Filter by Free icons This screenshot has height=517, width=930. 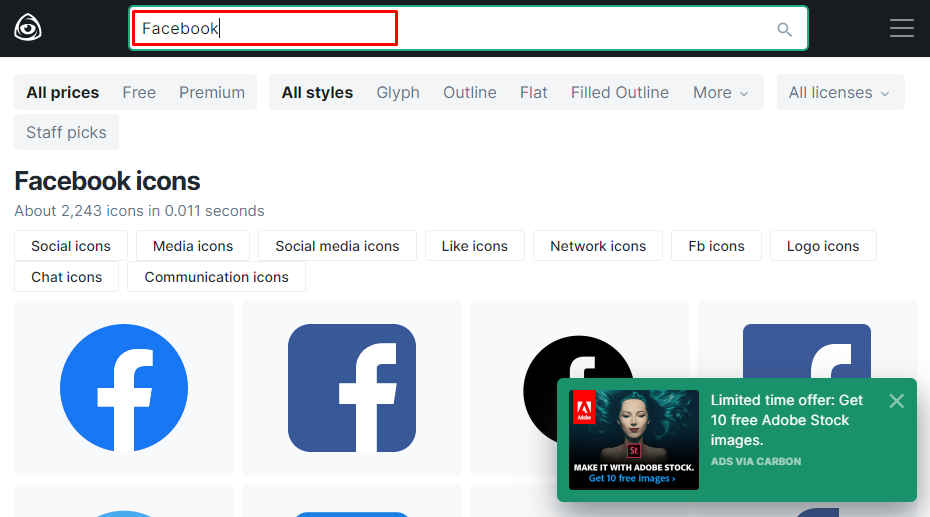pos(139,92)
